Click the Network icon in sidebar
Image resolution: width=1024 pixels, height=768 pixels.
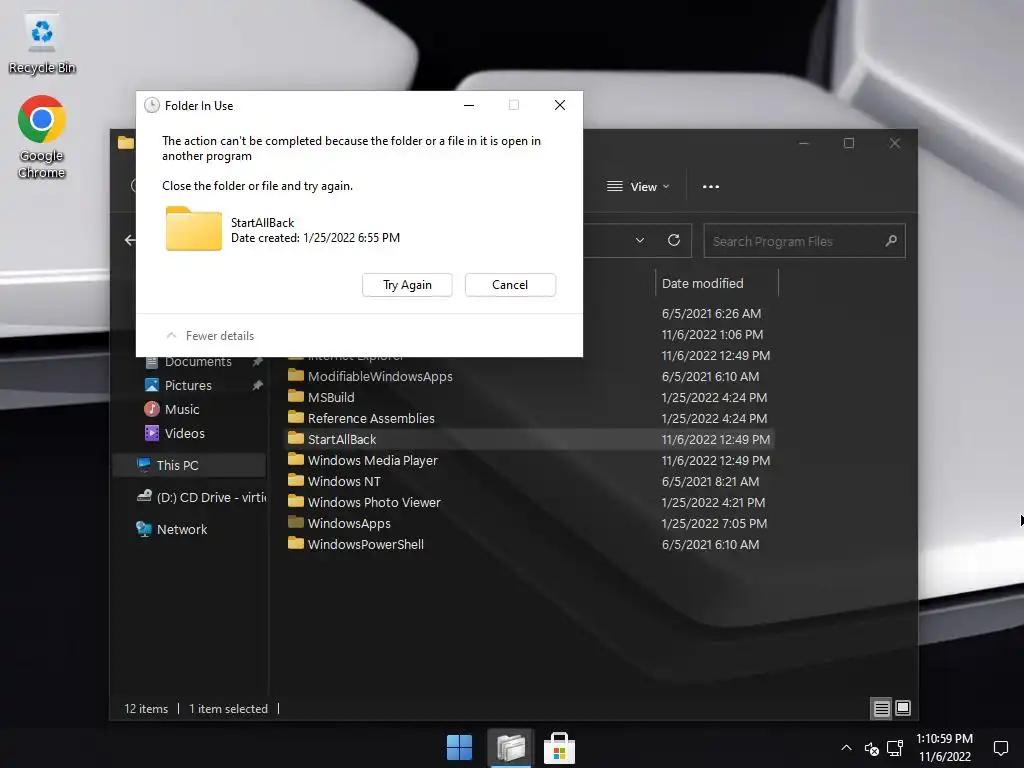point(144,529)
